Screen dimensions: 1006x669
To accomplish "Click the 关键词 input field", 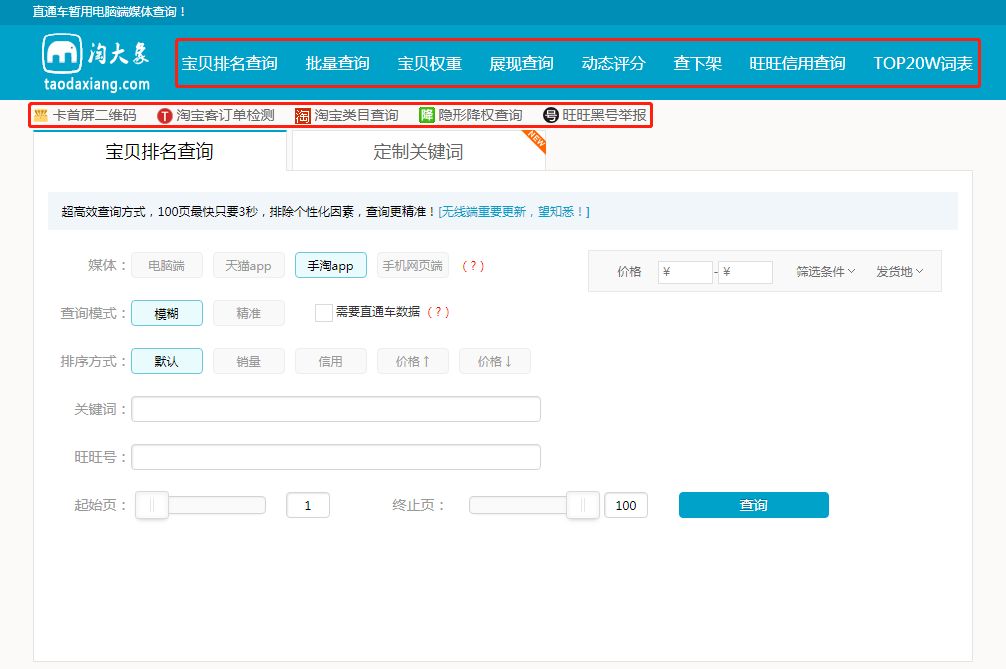I will pos(335,409).
